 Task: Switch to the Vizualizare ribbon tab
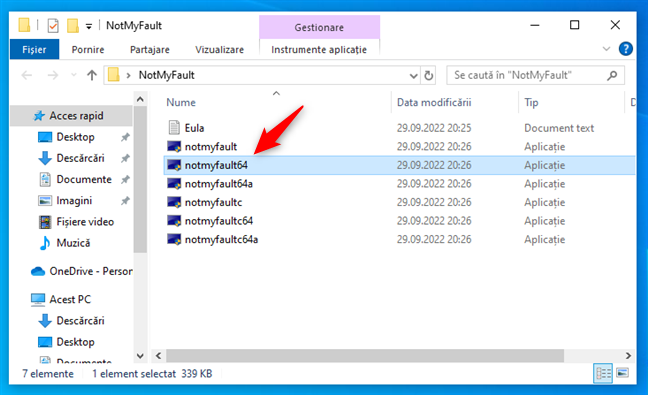219,50
